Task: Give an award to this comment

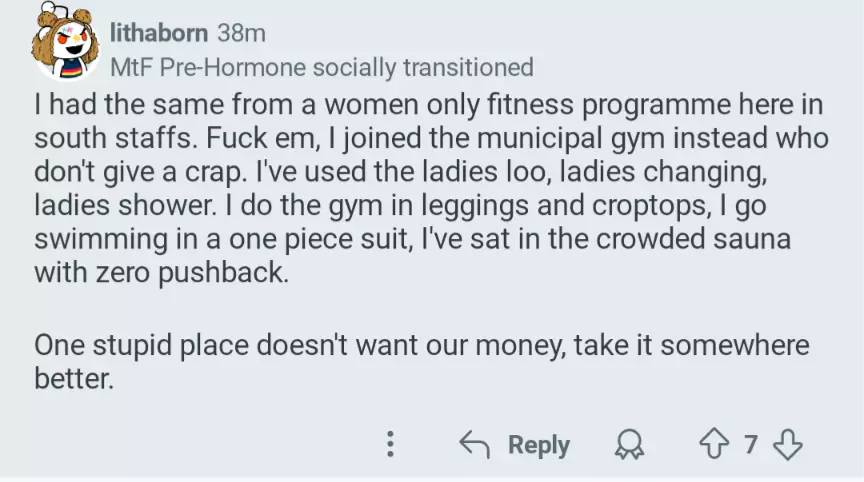Action: 630,445
